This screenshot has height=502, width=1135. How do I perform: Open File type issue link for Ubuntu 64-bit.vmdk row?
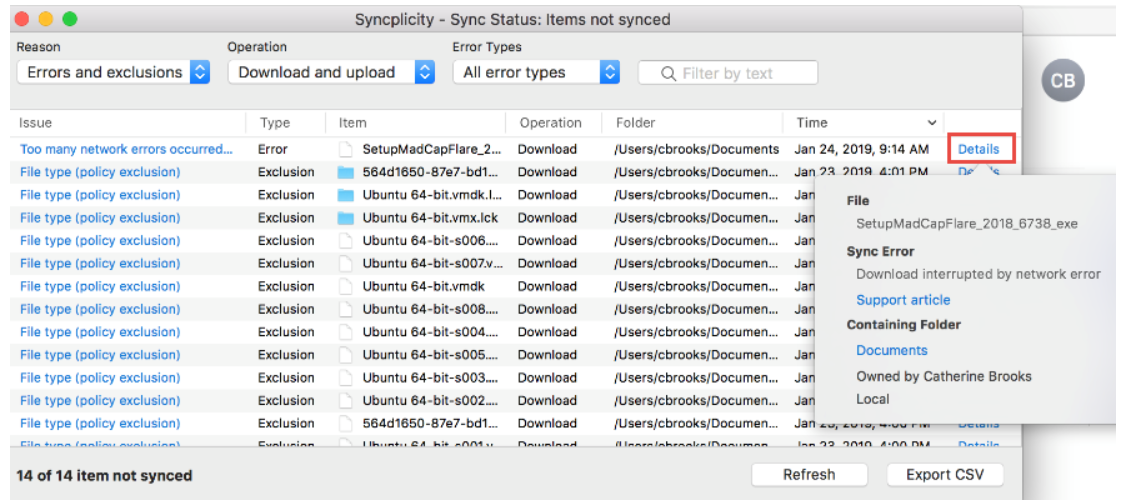[x=100, y=286]
